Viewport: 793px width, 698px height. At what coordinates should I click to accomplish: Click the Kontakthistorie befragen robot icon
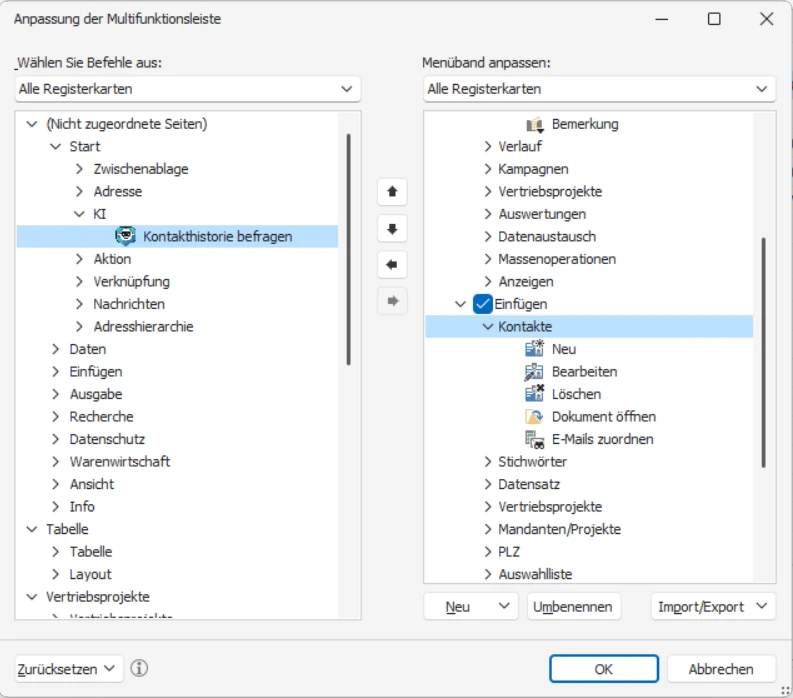(x=125, y=236)
